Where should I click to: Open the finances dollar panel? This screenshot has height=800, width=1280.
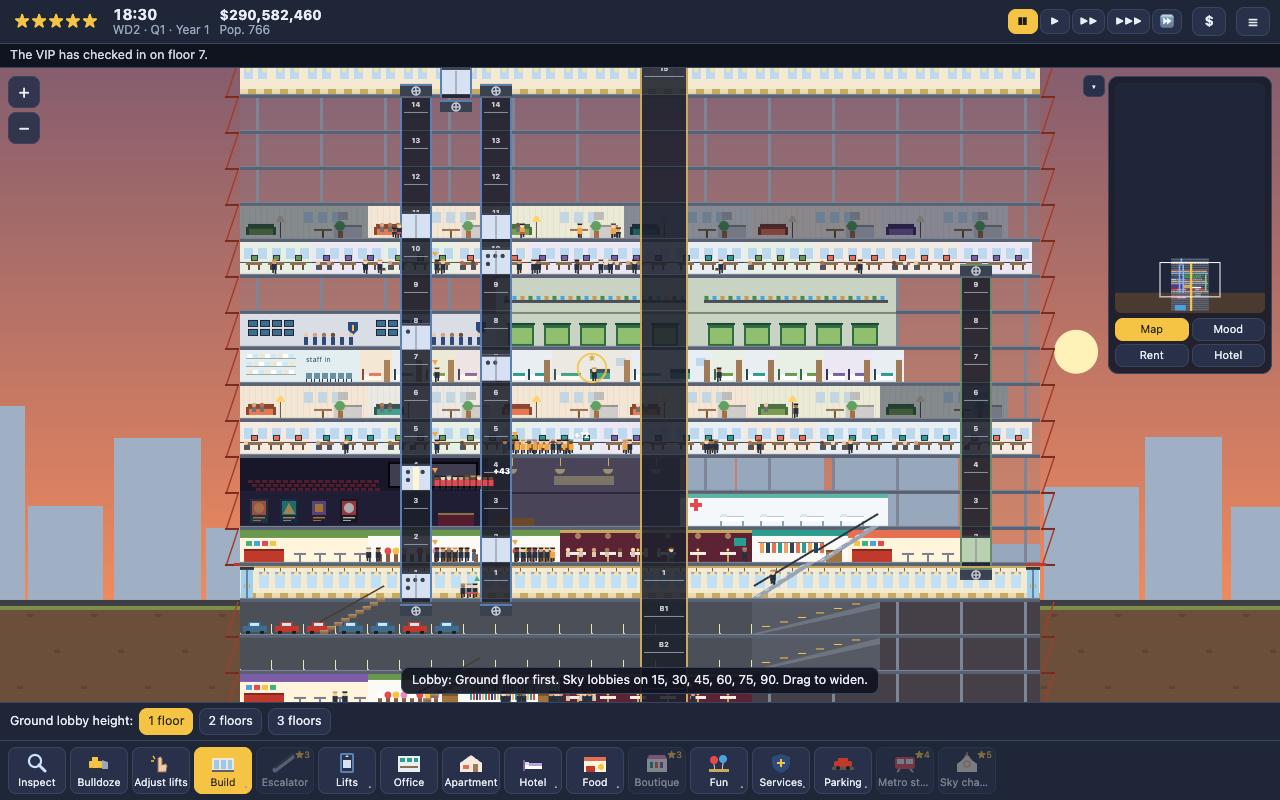coord(1209,21)
